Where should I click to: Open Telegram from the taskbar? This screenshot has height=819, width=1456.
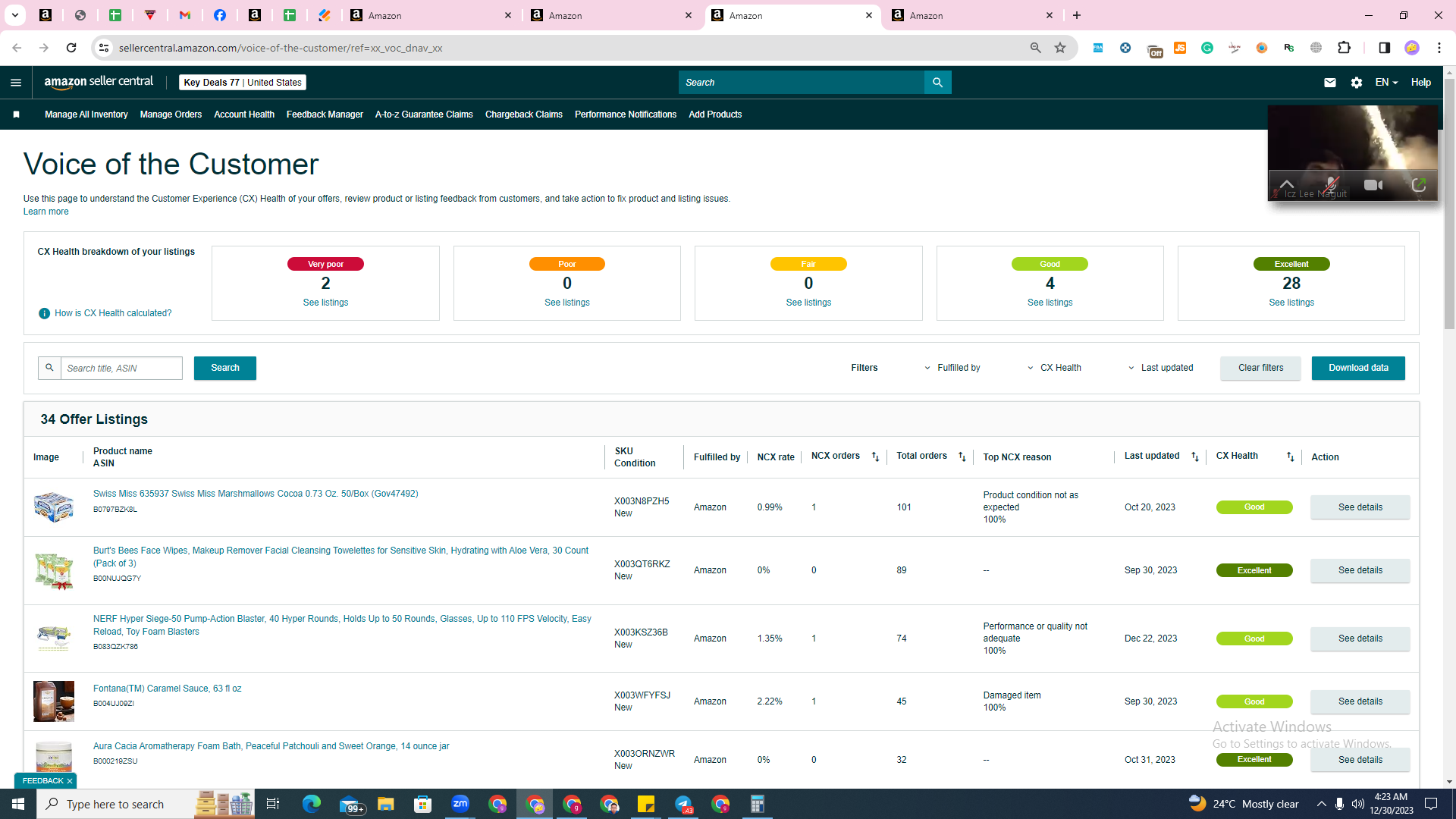point(683,804)
